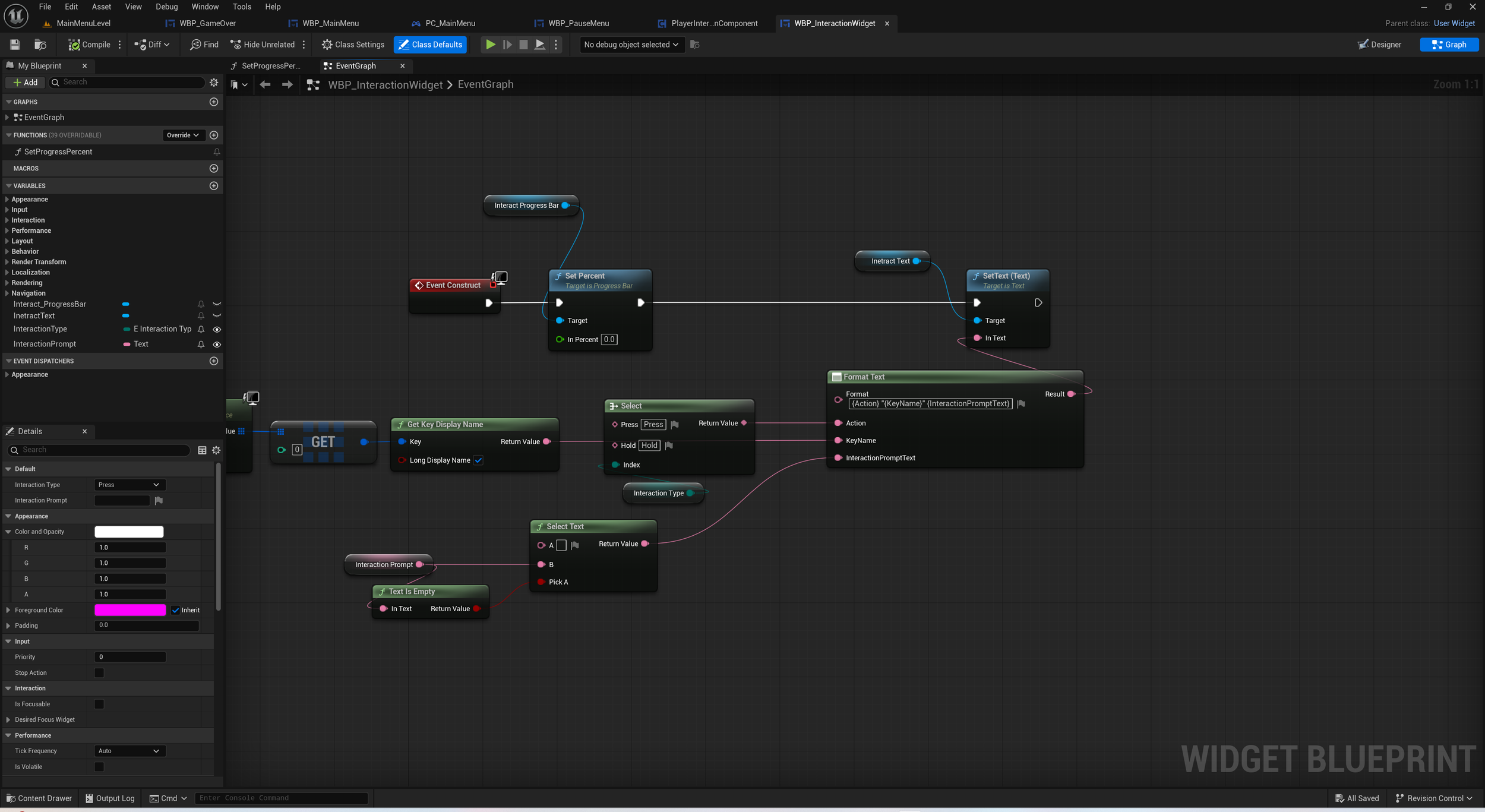Open Foreground Color magenta swatch
The width and height of the screenshot is (1485, 812).
(x=130, y=610)
